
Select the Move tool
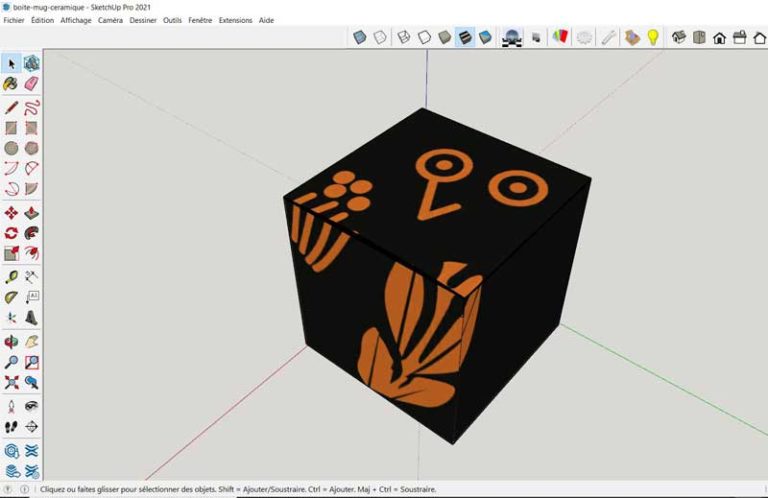click(11, 213)
